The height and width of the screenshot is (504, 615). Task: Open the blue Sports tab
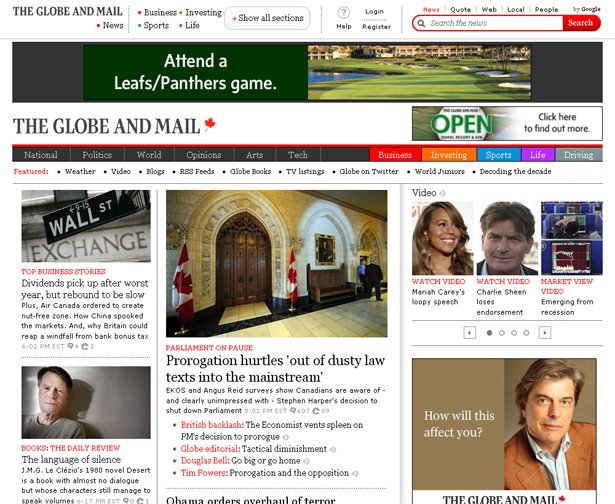click(x=498, y=155)
